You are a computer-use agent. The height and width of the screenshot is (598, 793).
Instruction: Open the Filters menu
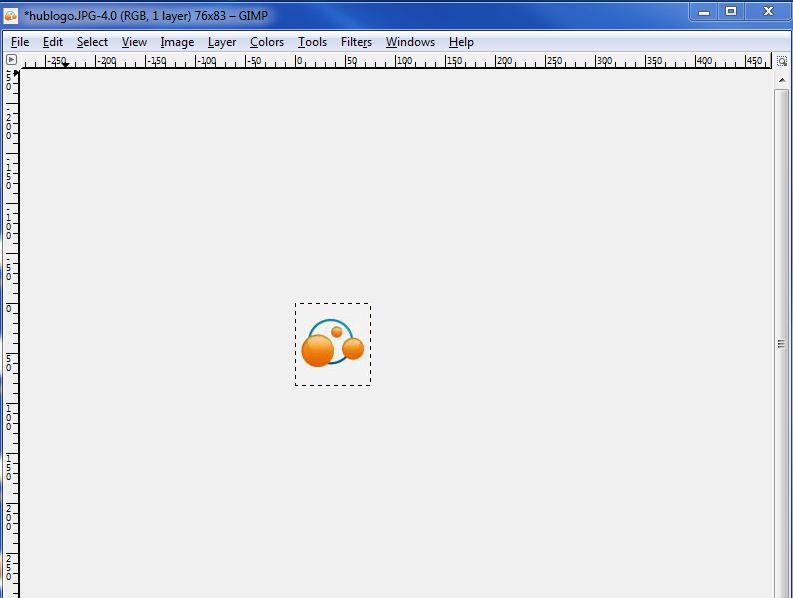click(x=356, y=42)
